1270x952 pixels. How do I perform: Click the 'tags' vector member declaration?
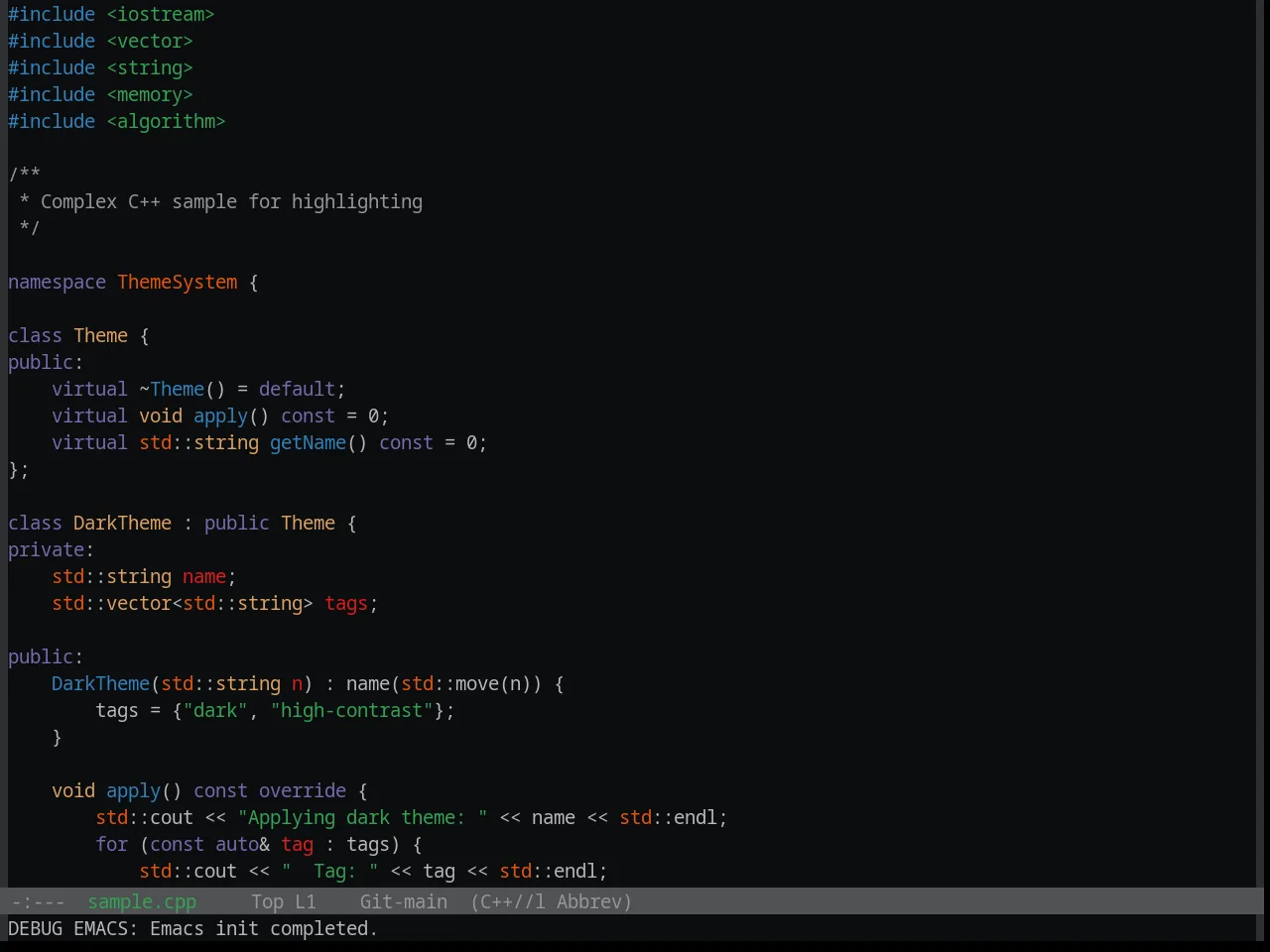[x=346, y=603]
